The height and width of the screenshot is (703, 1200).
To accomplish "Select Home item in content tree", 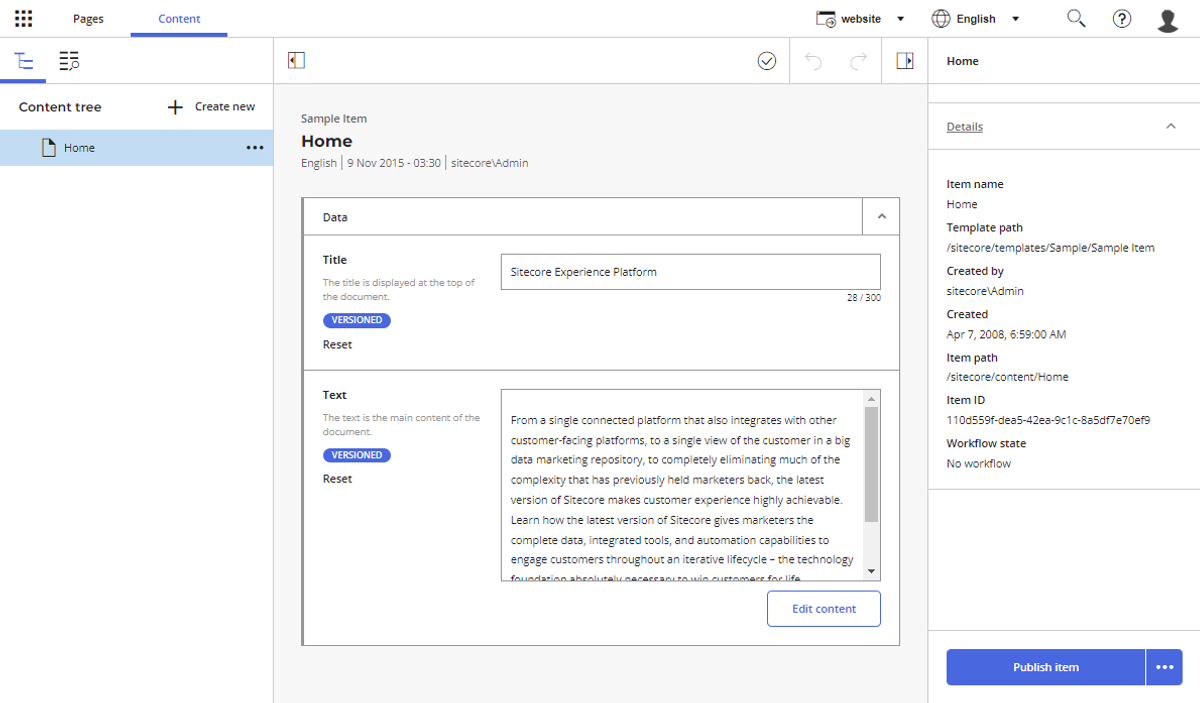I will tap(136, 148).
